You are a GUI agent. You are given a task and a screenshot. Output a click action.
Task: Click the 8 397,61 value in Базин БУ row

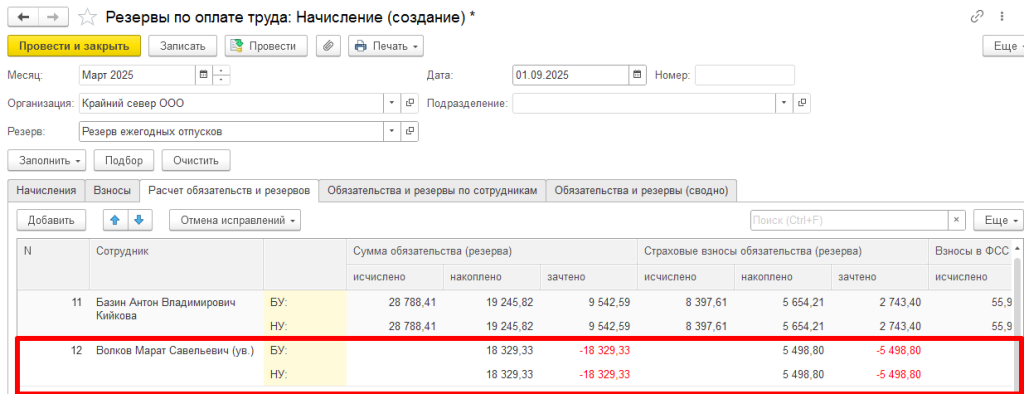[x=706, y=302]
